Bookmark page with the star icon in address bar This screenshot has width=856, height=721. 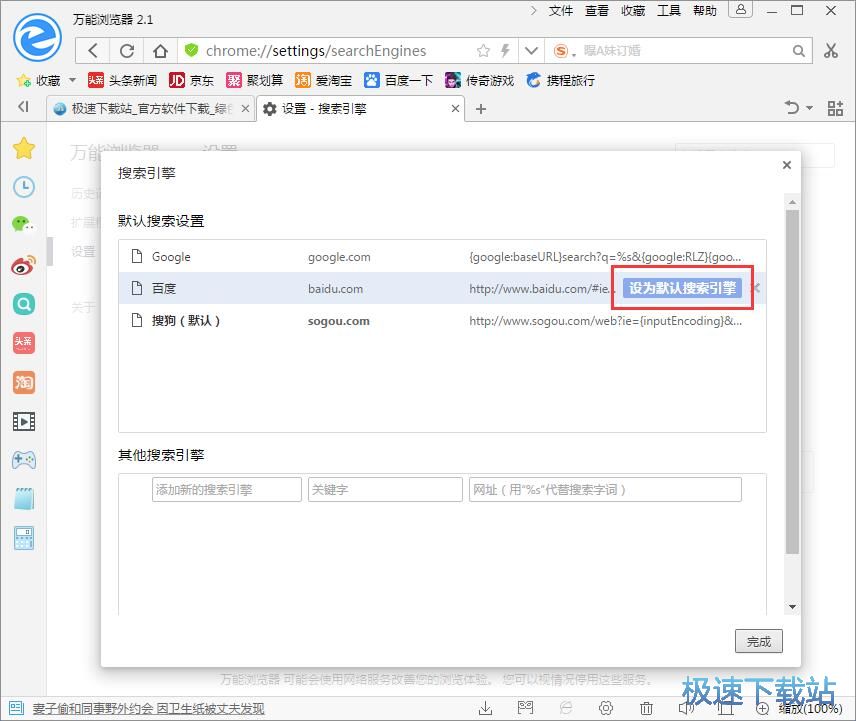483,51
